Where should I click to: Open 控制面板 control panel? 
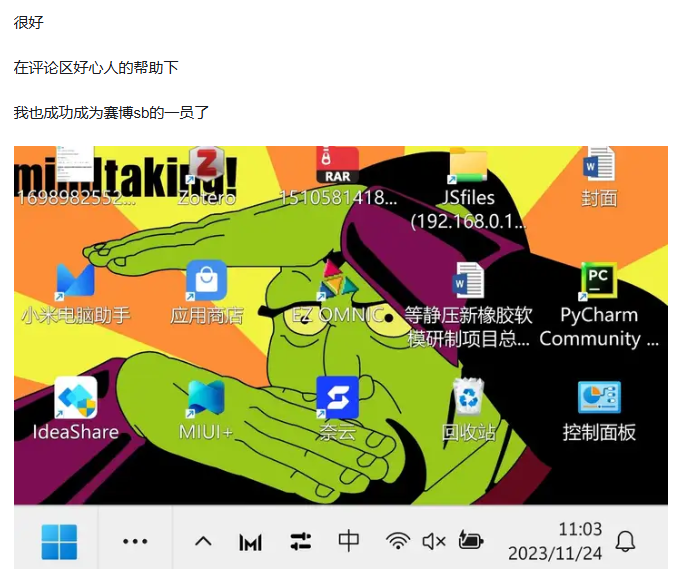click(599, 397)
